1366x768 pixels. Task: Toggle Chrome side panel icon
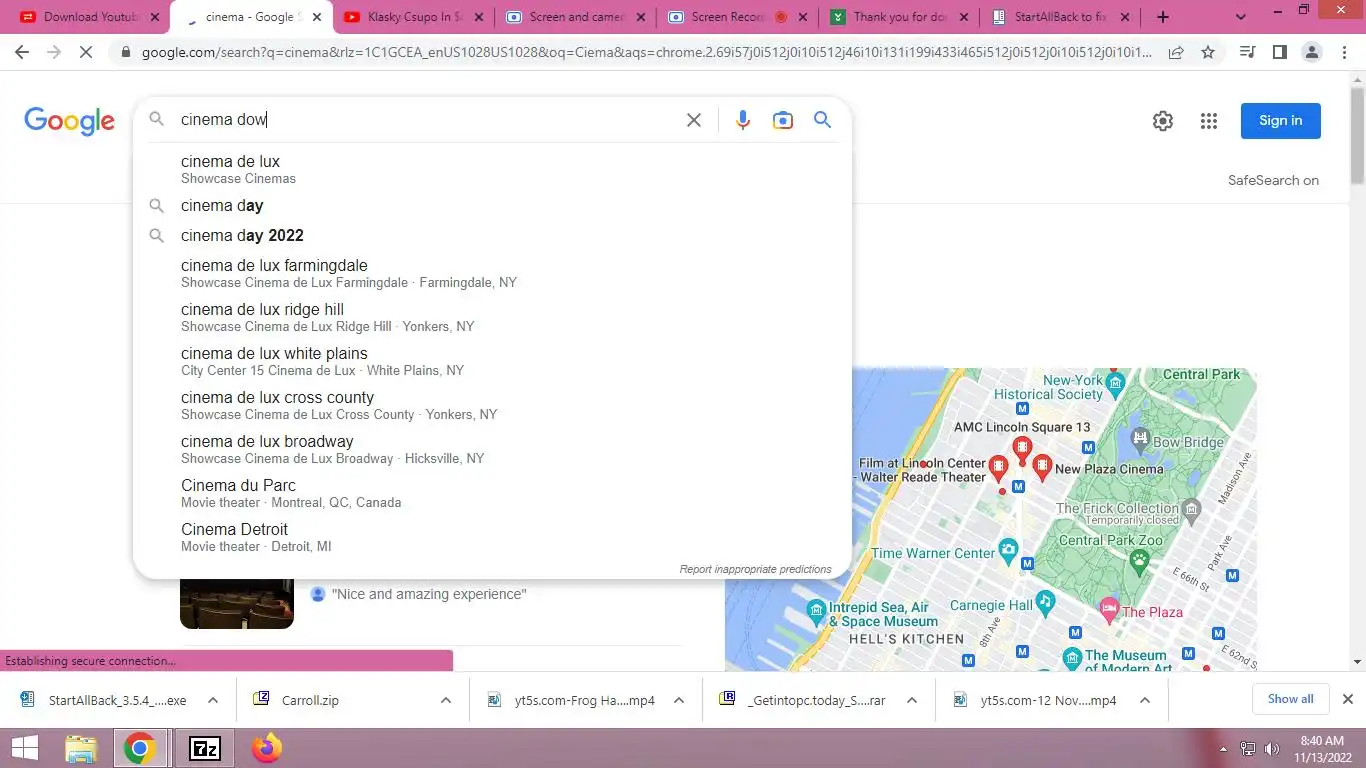(1279, 52)
